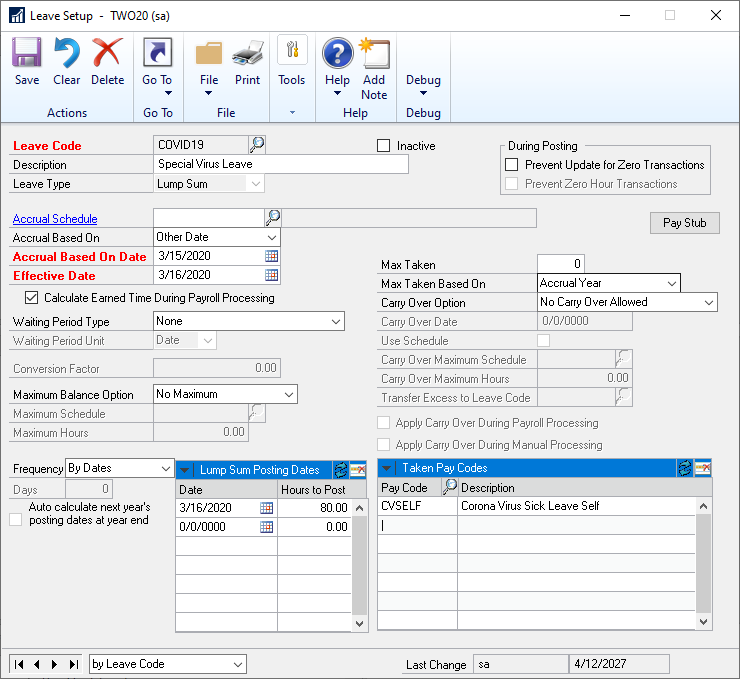Open the Help dropdown arrow
740x679 pixels.
click(337, 93)
